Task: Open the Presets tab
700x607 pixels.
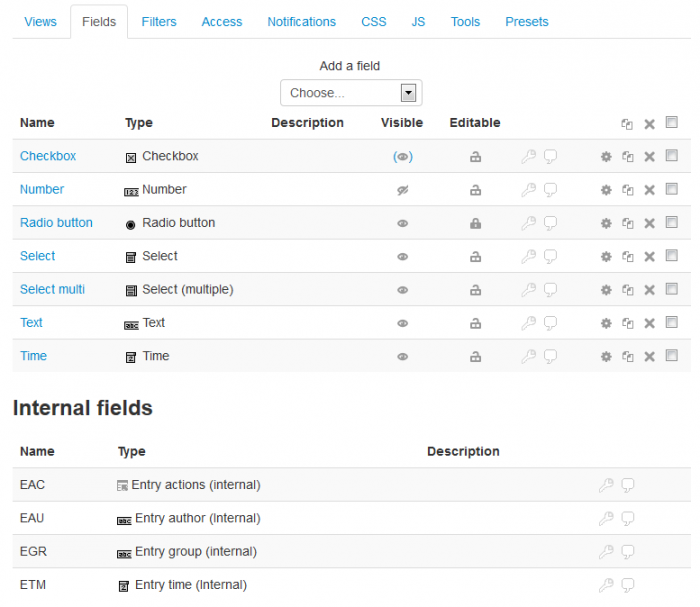Action: (526, 21)
